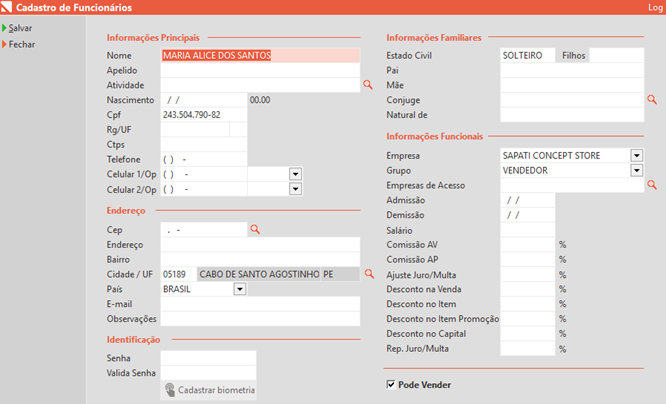Uncheck the Pode Vender checkbox
The width and height of the screenshot is (666, 404).
click(391, 384)
